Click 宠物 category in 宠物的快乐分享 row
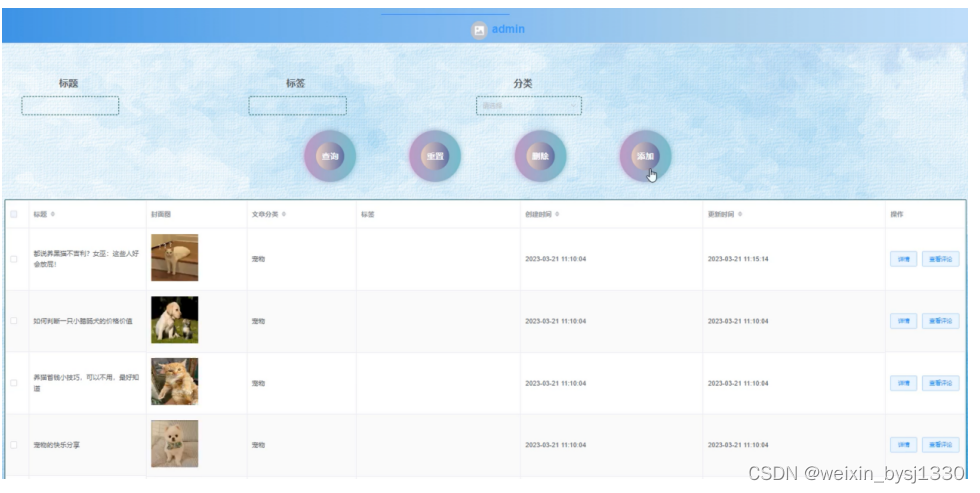This screenshot has width=980, height=493. pyautogui.click(x=258, y=446)
